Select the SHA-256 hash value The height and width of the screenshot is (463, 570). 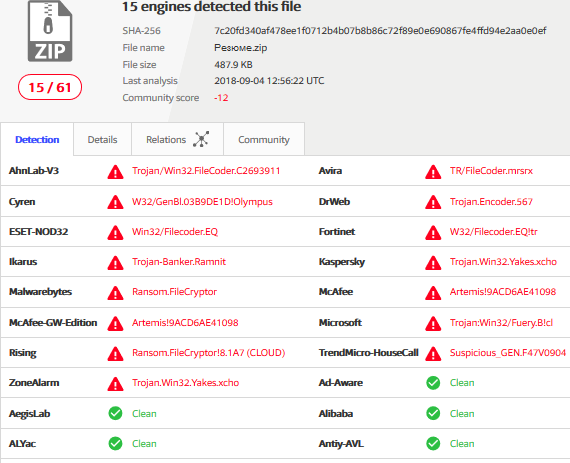(380, 31)
